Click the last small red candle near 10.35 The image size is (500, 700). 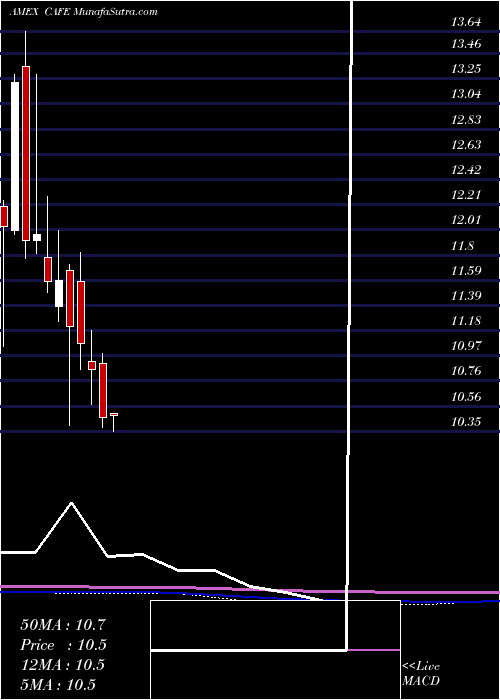pos(114,415)
